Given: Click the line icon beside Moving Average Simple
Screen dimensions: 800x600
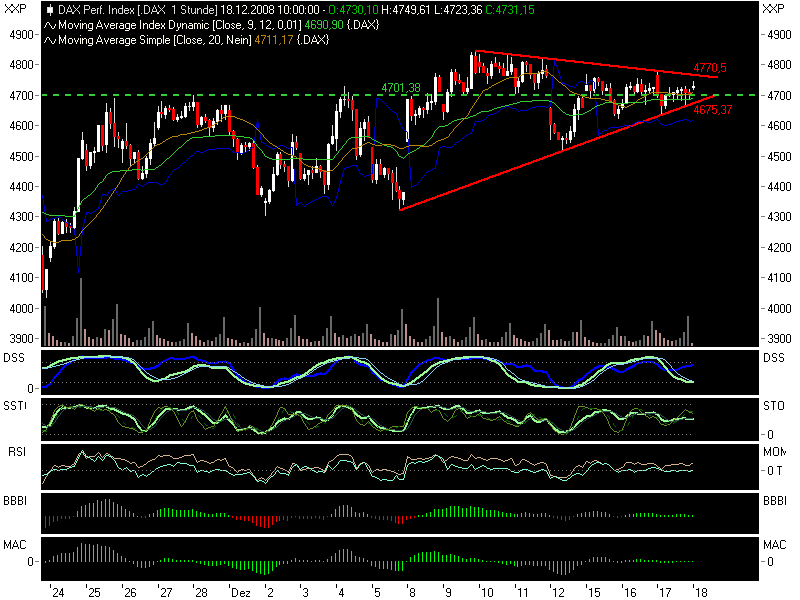Looking at the screenshot, I should click(51, 40).
